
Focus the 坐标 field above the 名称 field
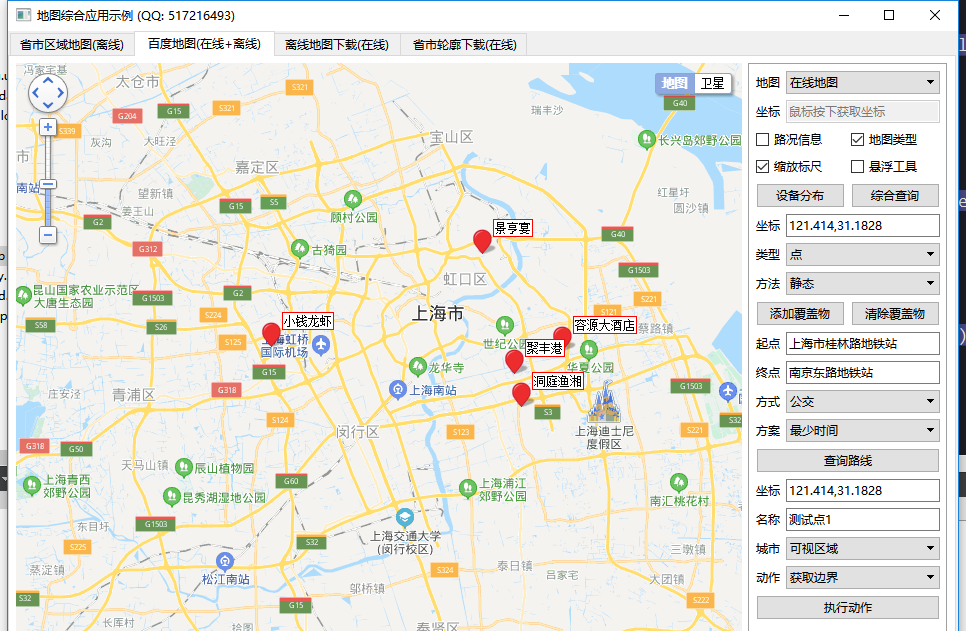pos(862,491)
